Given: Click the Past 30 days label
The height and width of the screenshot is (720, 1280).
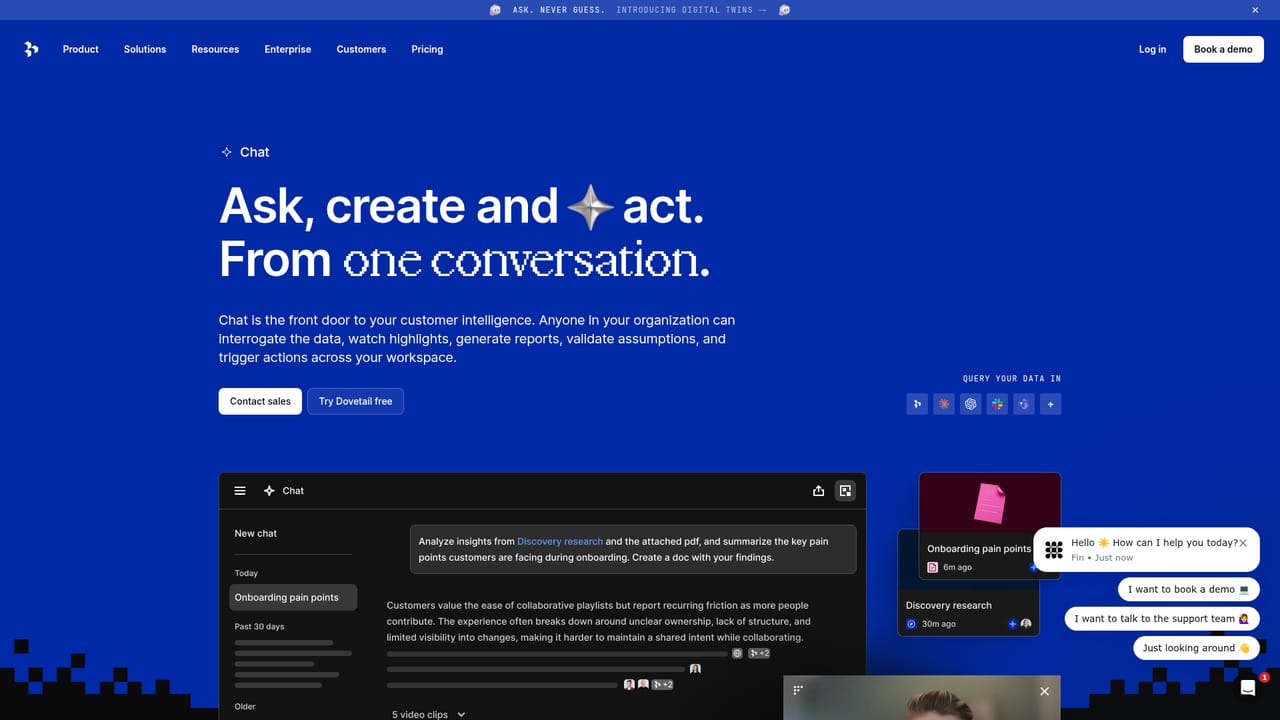Looking at the screenshot, I should [x=259, y=626].
